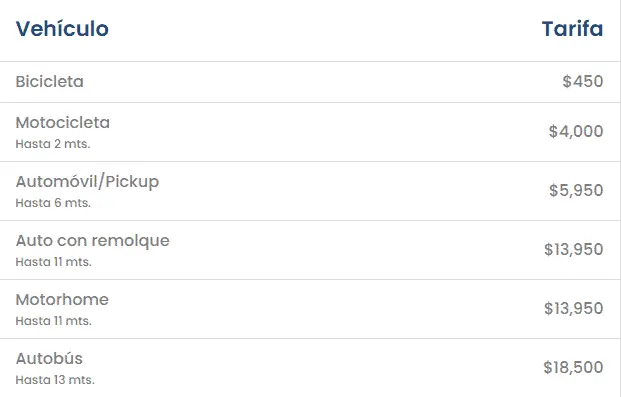This screenshot has height=397, width=621.
Task: Click the Tarifa column header
Action: pos(572,29)
